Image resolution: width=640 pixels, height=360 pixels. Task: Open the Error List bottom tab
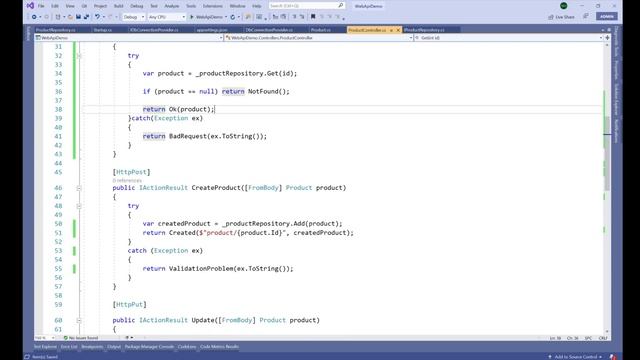(x=69, y=347)
